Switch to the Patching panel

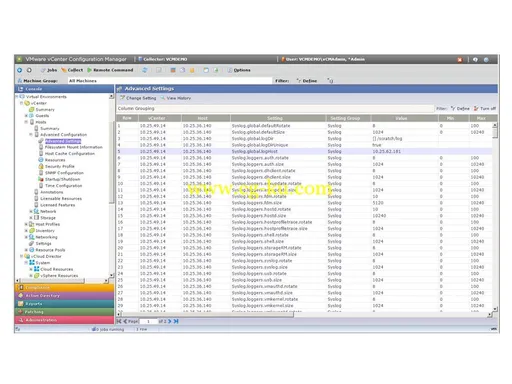(x=64, y=312)
